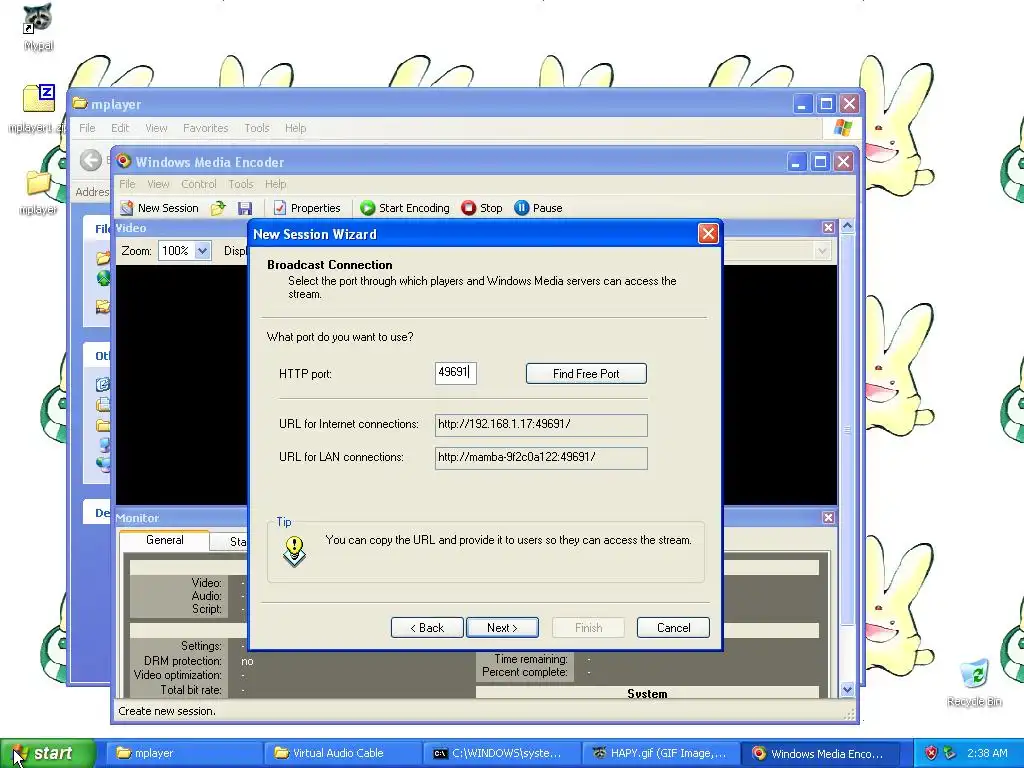Image resolution: width=1024 pixels, height=768 pixels.
Task: Switch to HAPY.gif taskbar button
Action: tap(660, 753)
